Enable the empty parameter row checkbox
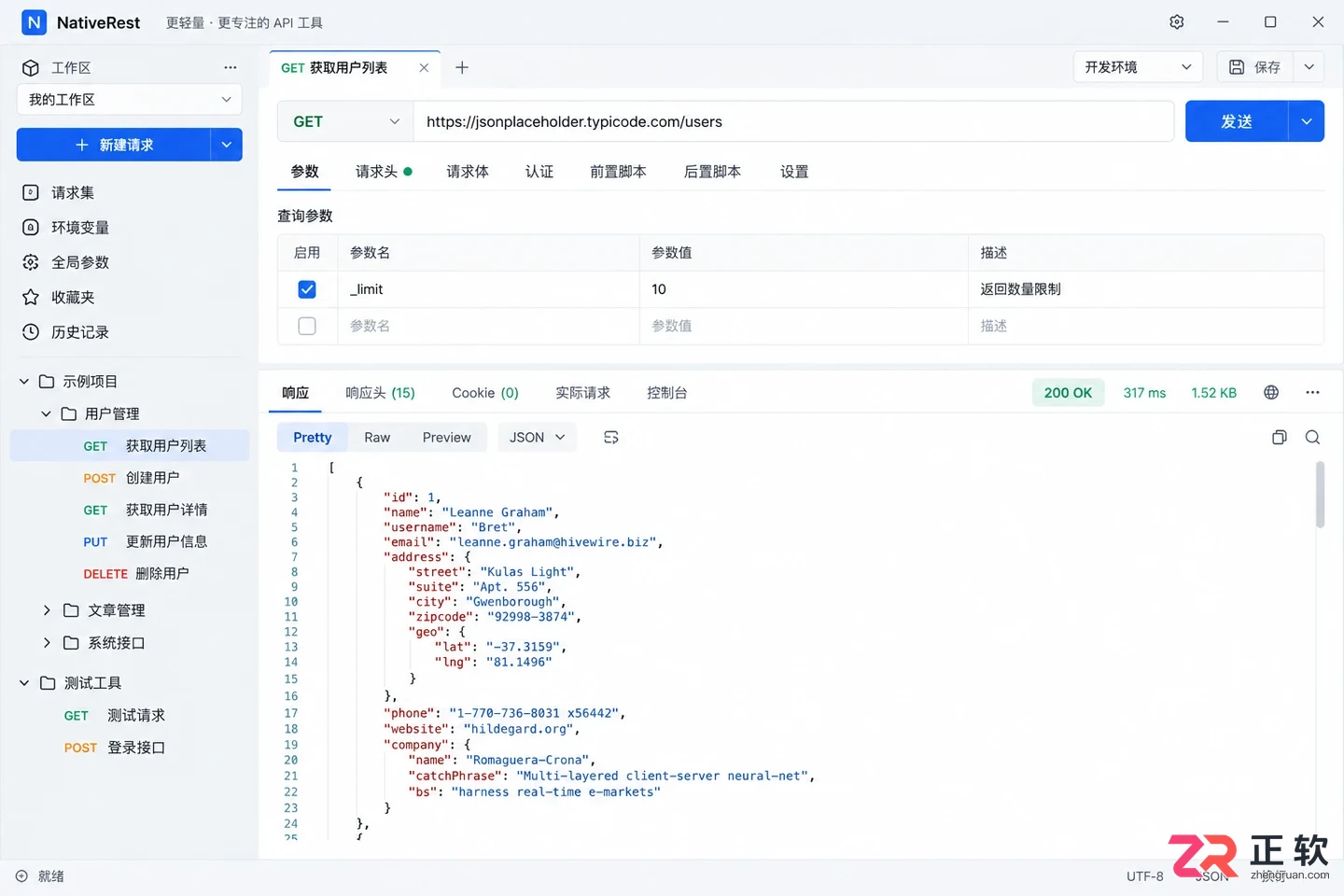1344x896 pixels. (x=307, y=326)
